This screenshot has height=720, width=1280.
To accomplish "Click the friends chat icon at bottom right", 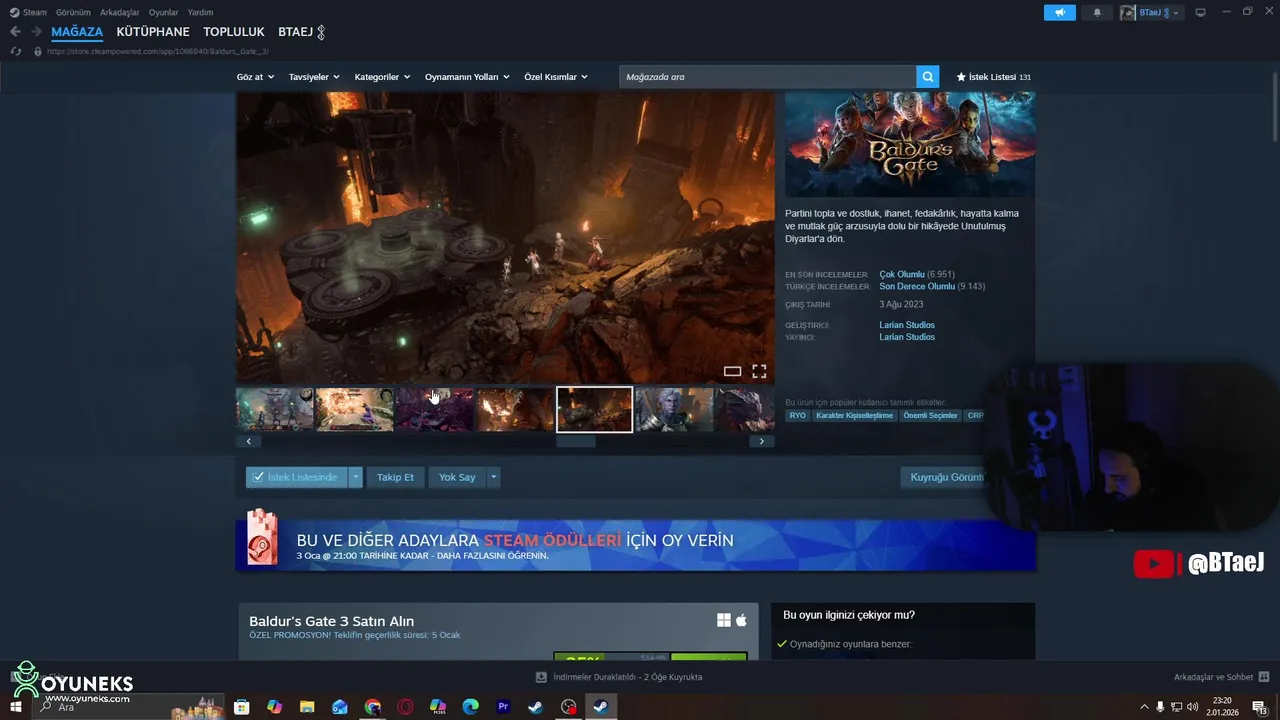I will (x=1264, y=677).
